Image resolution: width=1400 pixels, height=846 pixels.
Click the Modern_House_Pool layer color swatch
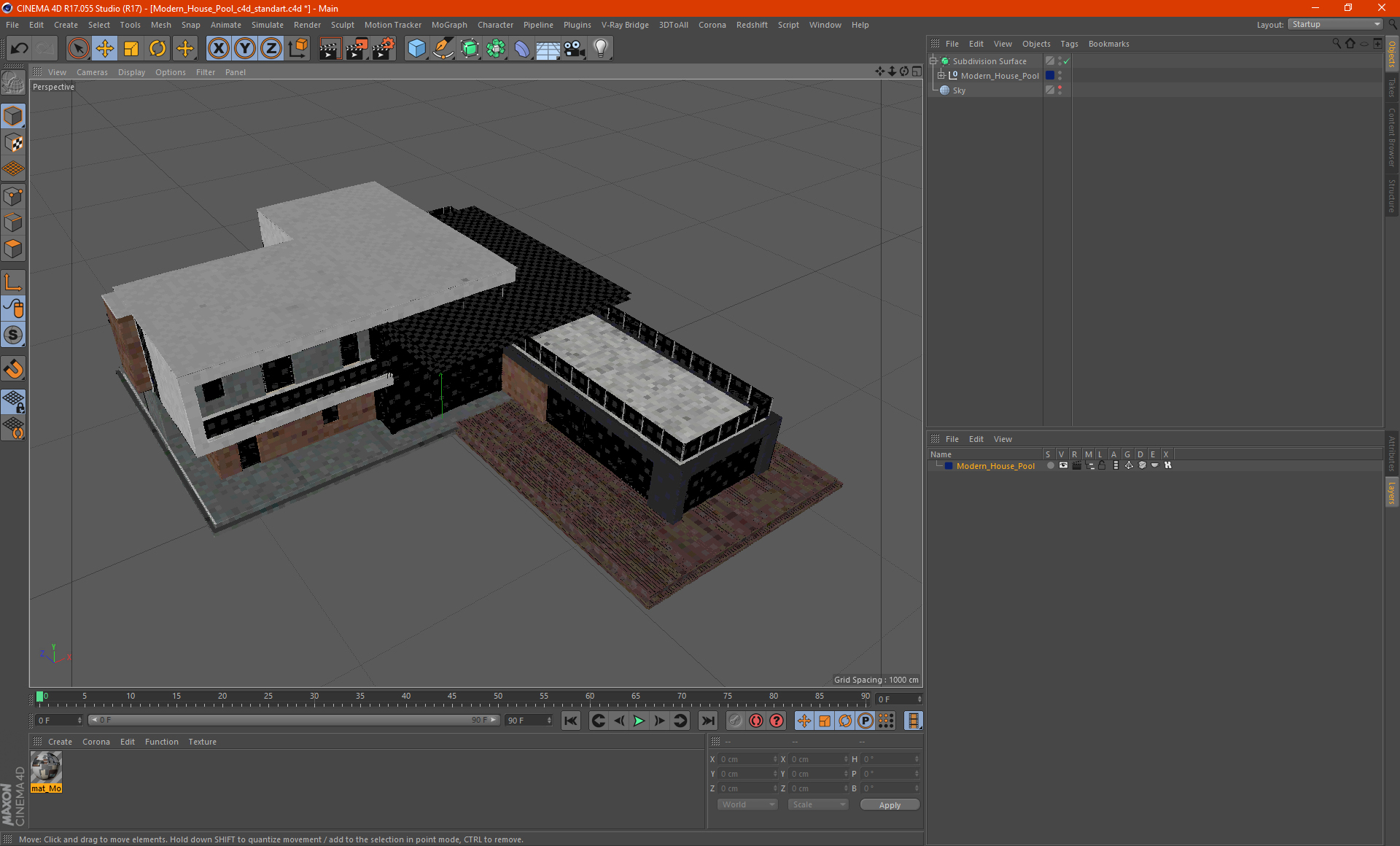(x=949, y=465)
